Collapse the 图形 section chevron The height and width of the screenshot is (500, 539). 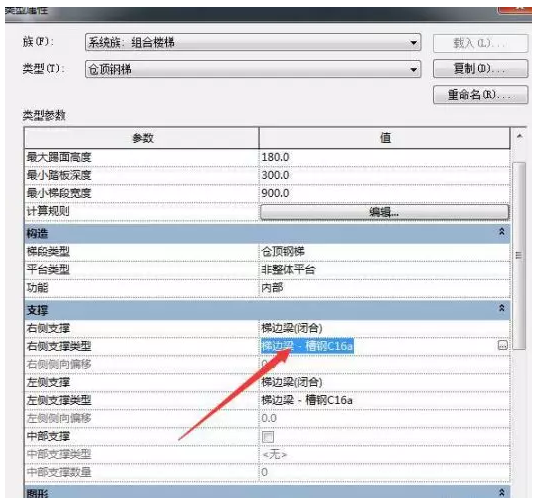502,492
